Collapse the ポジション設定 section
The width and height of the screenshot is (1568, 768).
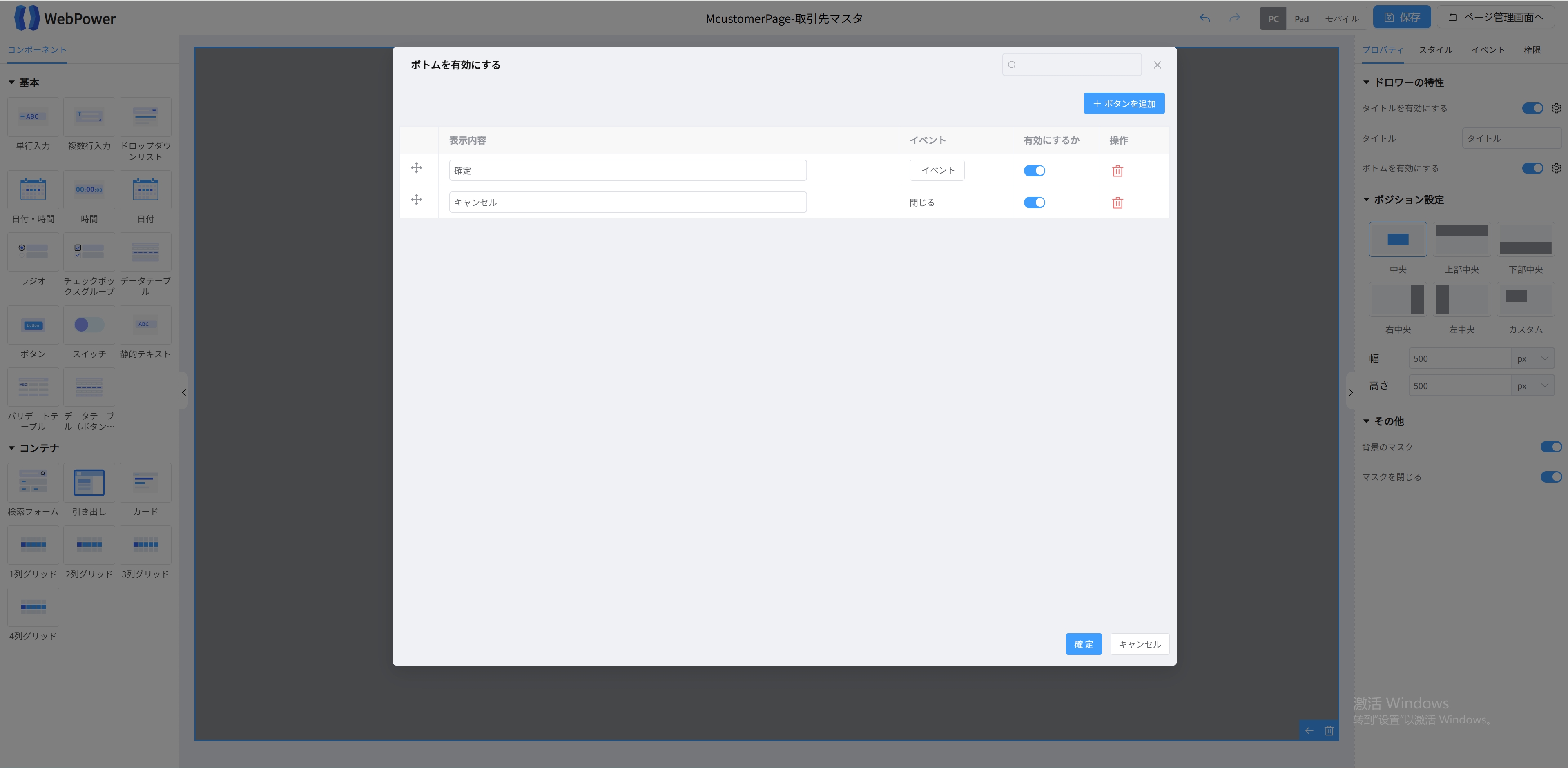(x=1366, y=200)
